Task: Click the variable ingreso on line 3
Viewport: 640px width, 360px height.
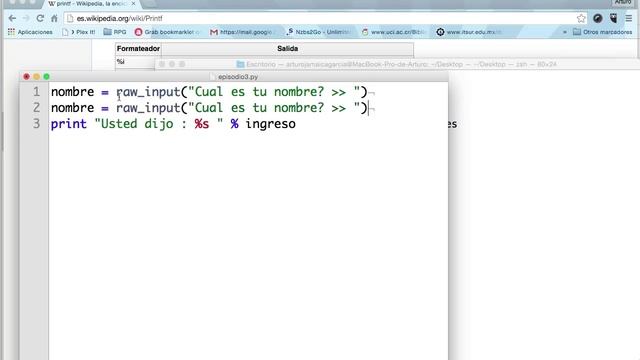Action: point(270,124)
